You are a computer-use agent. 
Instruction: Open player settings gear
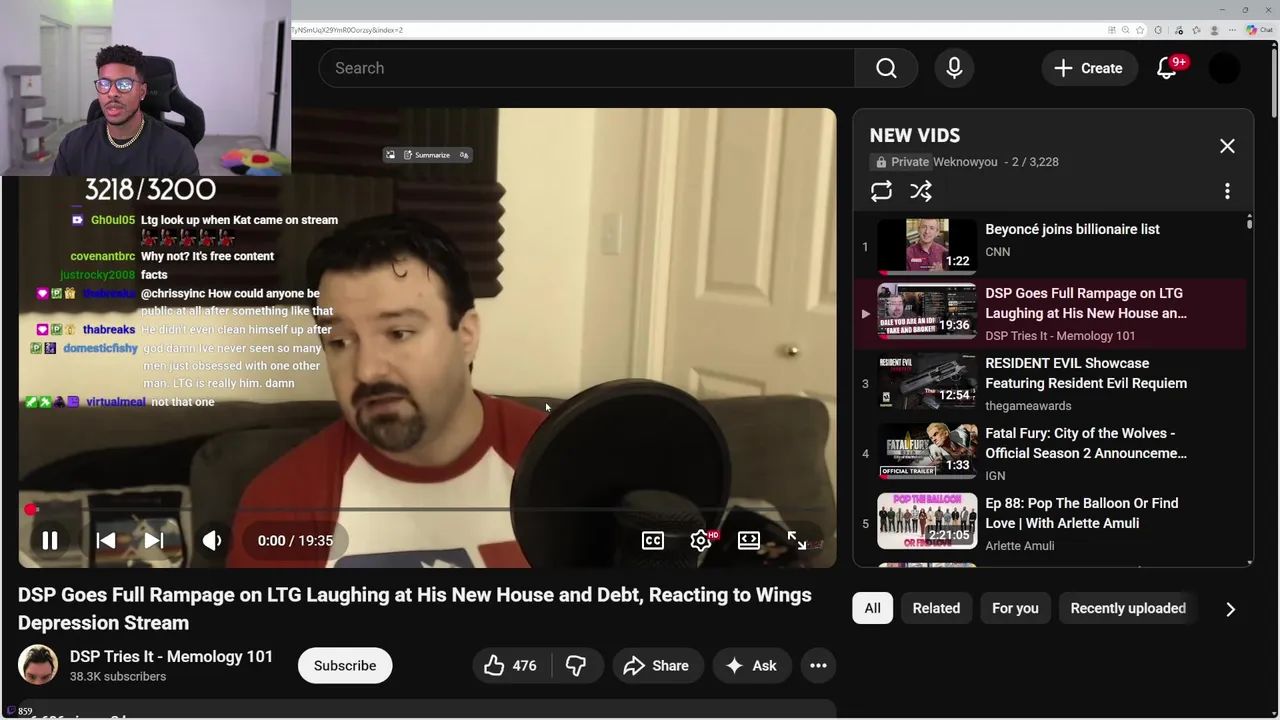pos(701,540)
